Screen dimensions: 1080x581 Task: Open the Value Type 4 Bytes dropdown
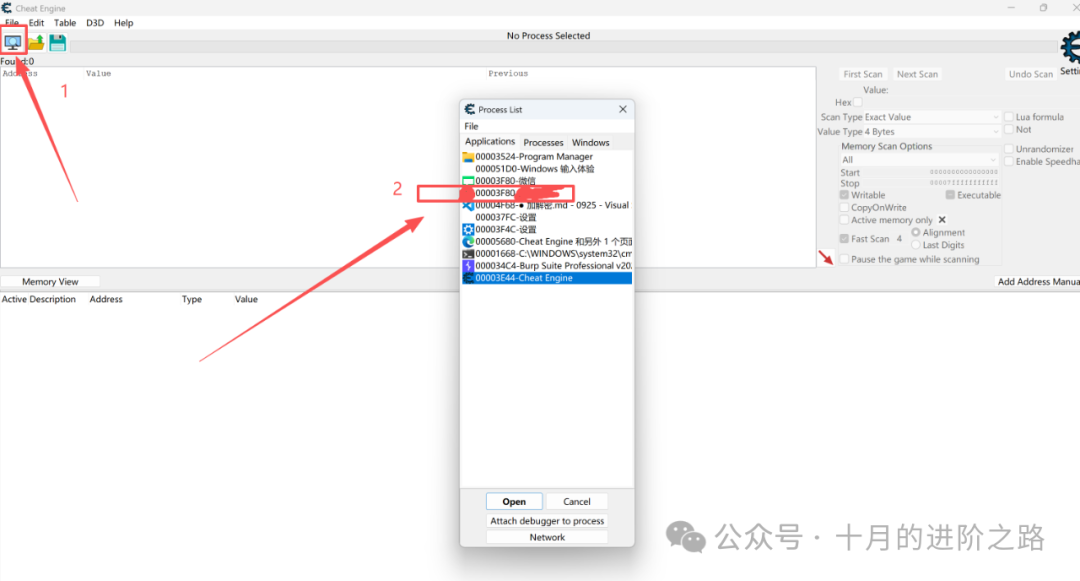(930, 131)
